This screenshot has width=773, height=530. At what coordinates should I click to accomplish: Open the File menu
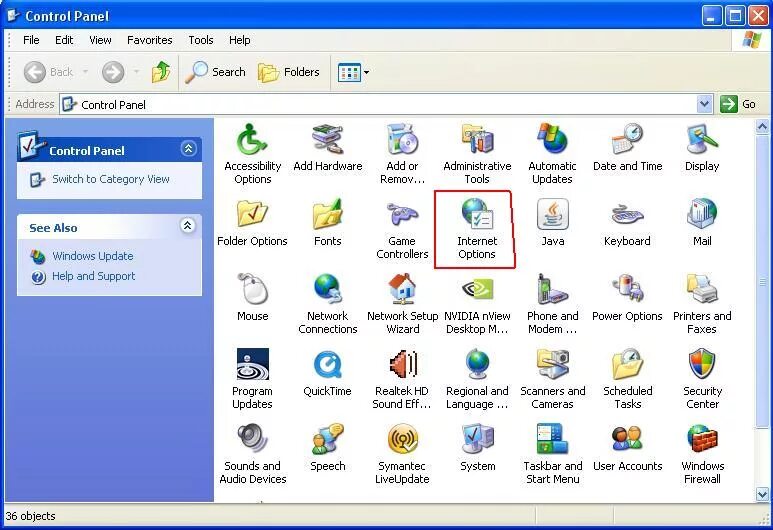31,40
